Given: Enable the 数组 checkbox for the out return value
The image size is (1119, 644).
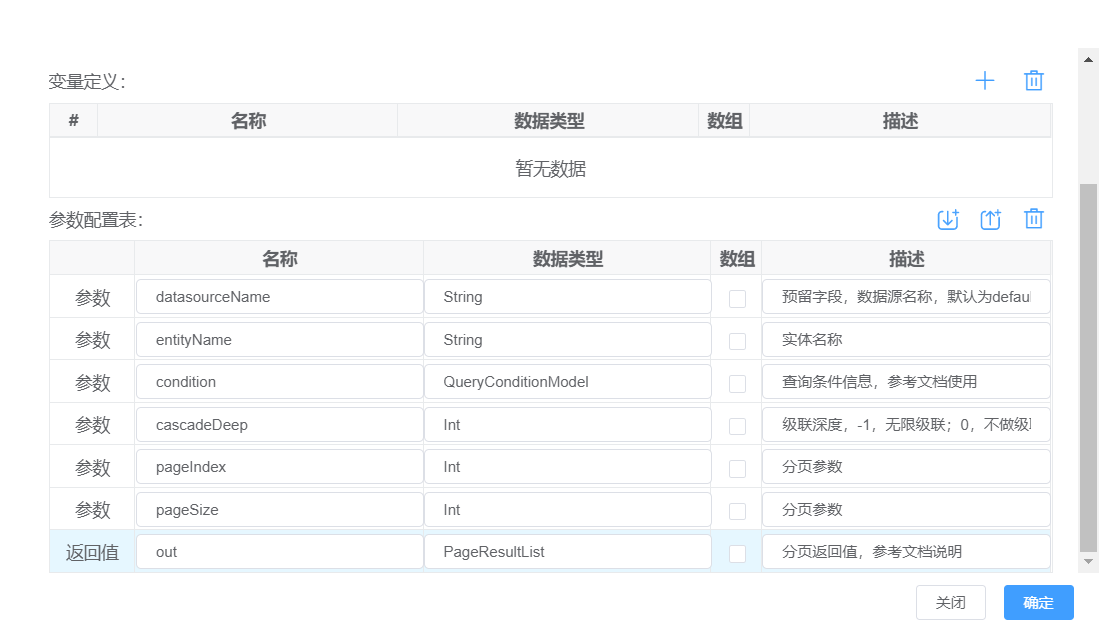Looking at the screenshot, I should coord(737,553).
